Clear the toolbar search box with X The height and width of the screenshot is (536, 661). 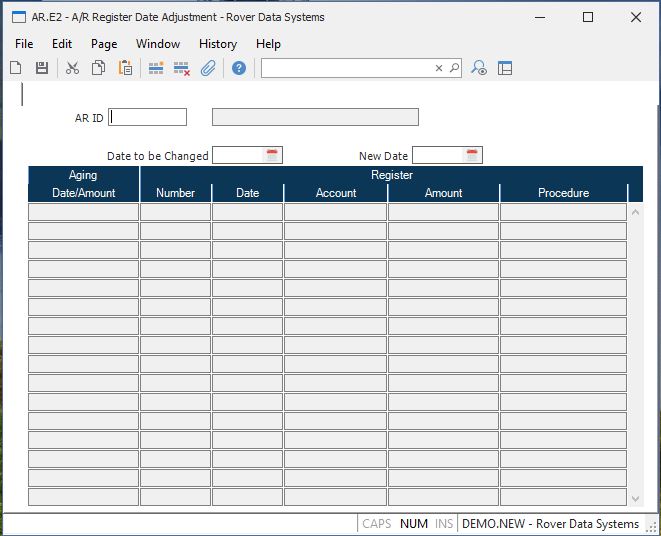438,68
